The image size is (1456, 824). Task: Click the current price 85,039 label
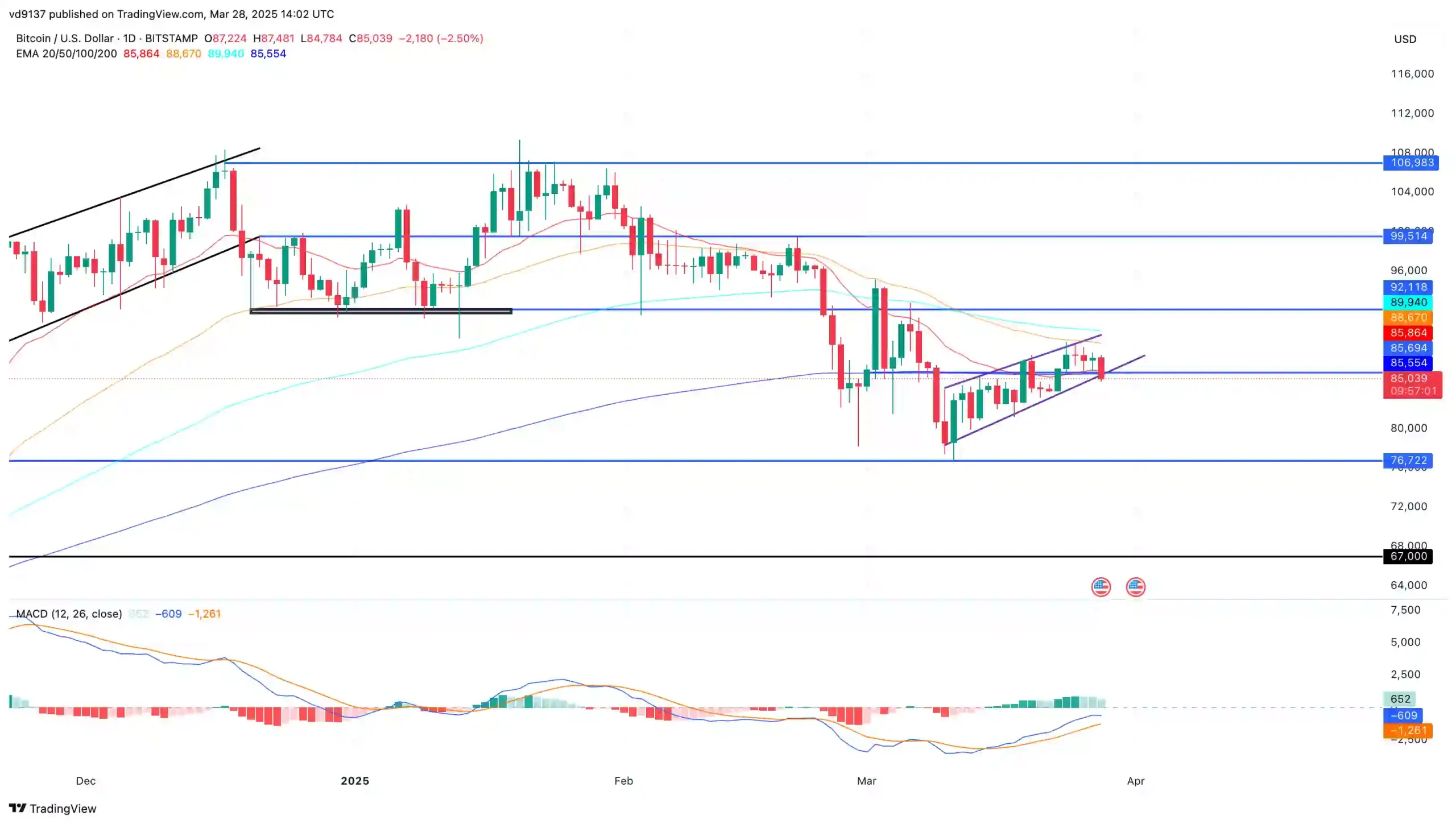[x=1408, y=379]
